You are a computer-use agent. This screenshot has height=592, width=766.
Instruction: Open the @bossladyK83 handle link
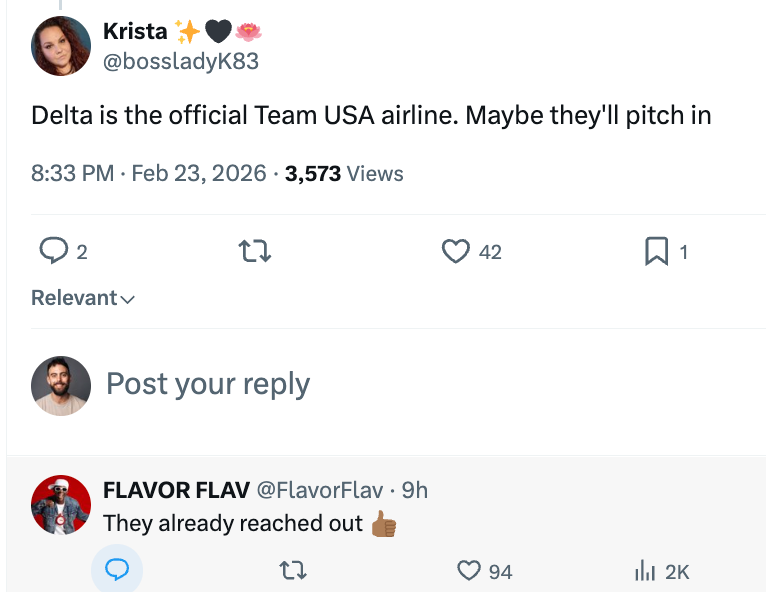point(181,61)
